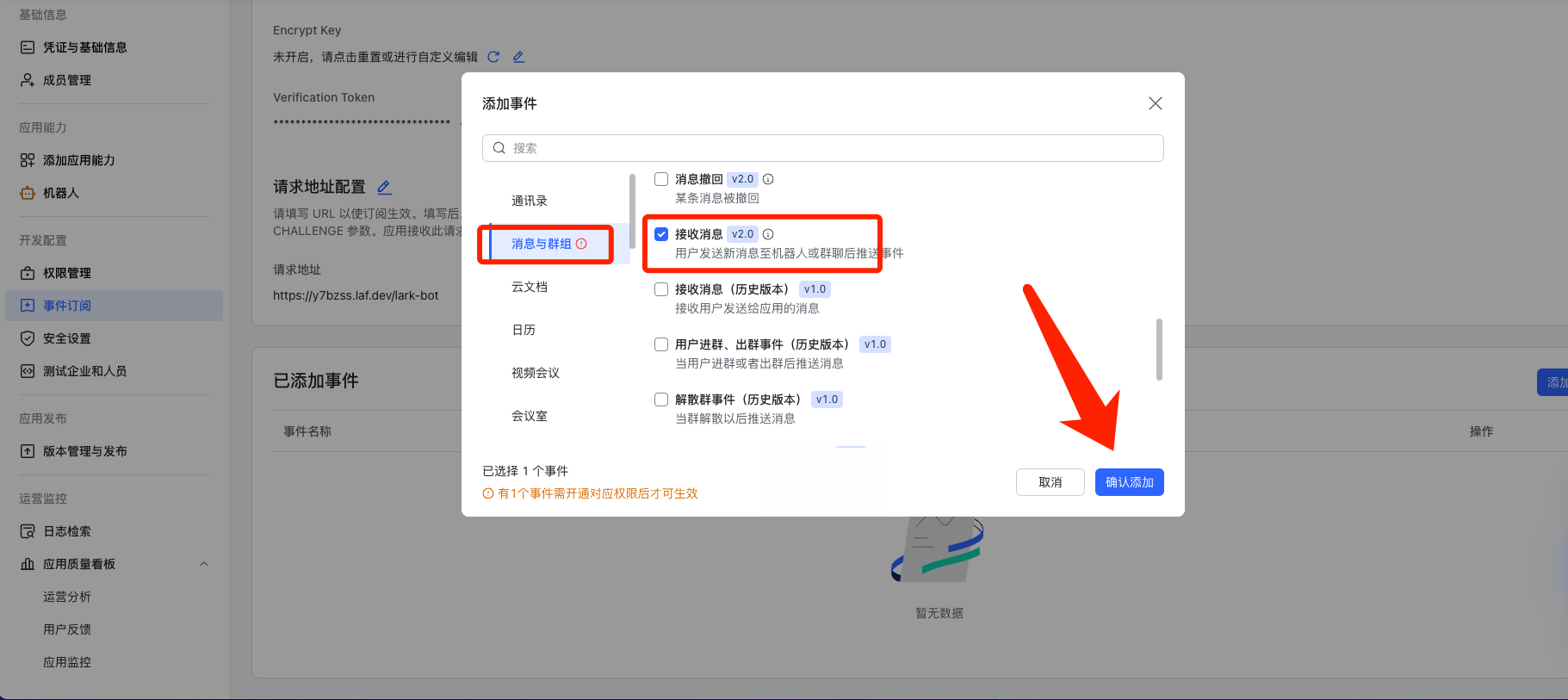Select the 云文档 category tab
This screenshot has width=1568, height=700.
(x=530, y=287)
